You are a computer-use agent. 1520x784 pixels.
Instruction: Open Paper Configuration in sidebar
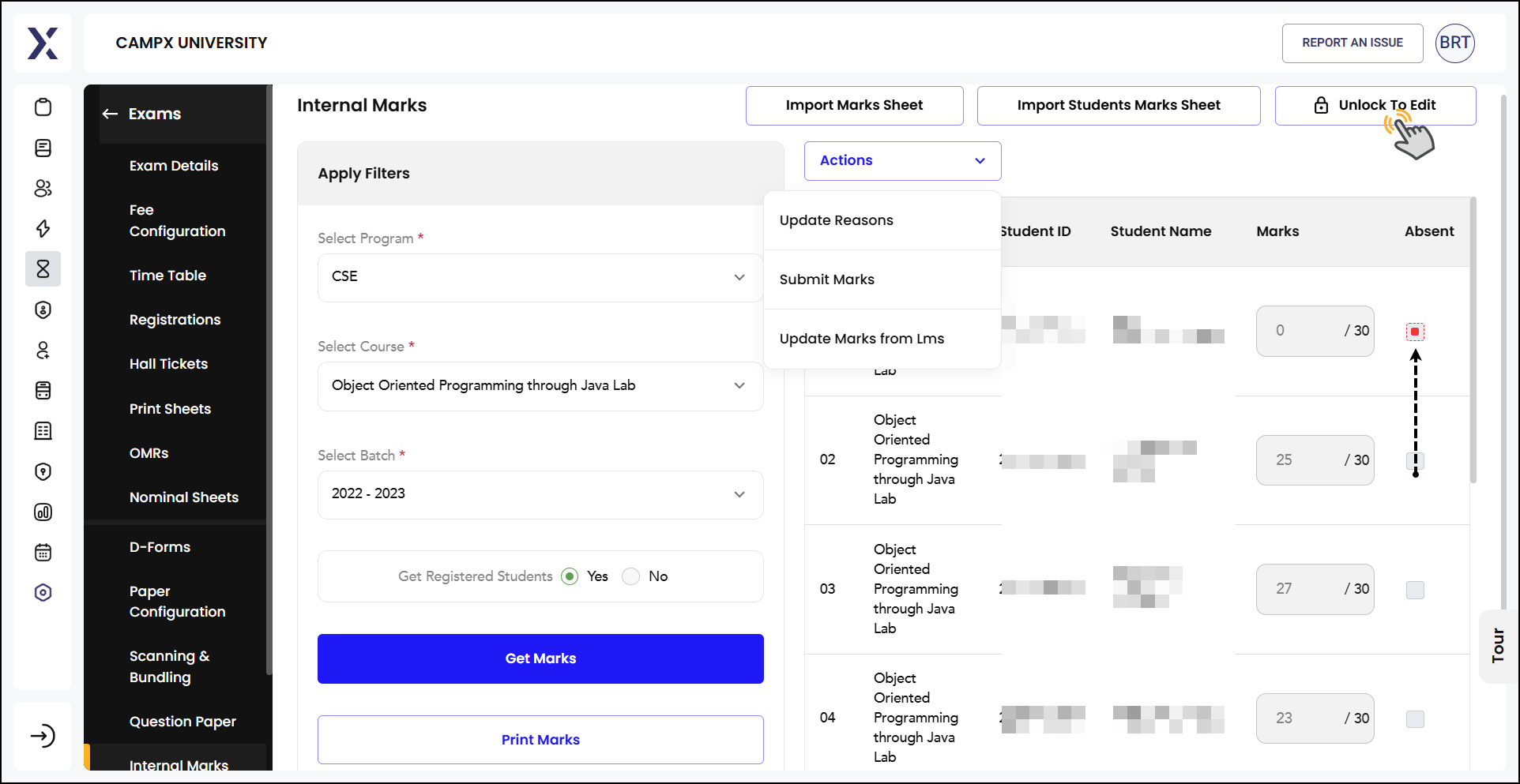[177, 602]
